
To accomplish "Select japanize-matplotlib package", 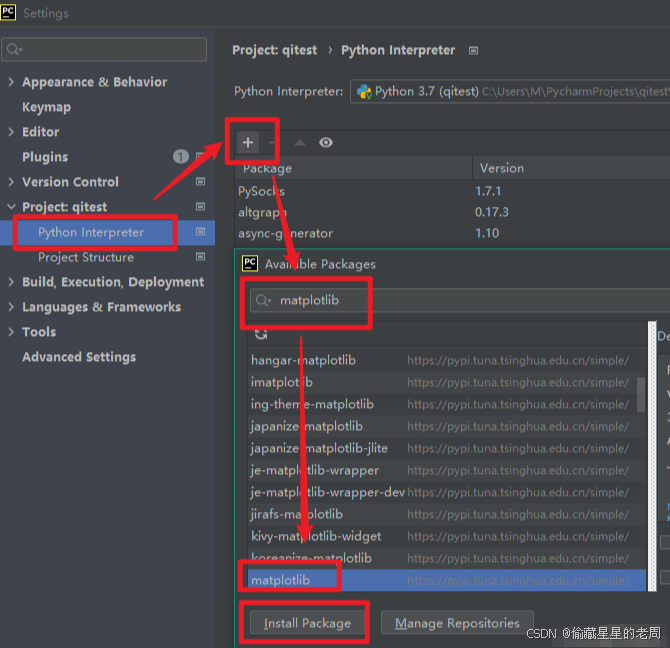I will click(x=447, y=426).
